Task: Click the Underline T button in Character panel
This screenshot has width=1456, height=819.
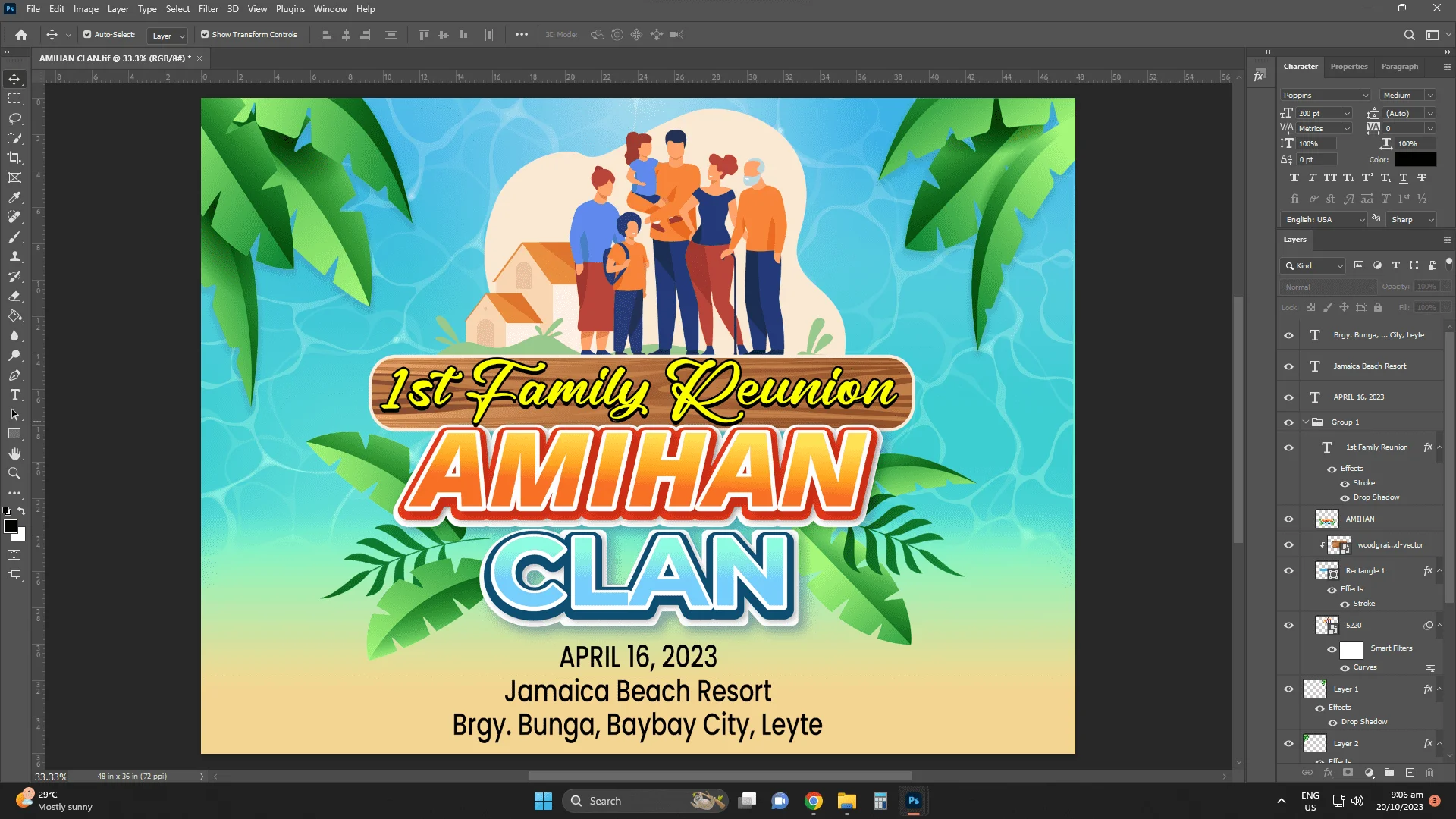Action: [1403, 178]
